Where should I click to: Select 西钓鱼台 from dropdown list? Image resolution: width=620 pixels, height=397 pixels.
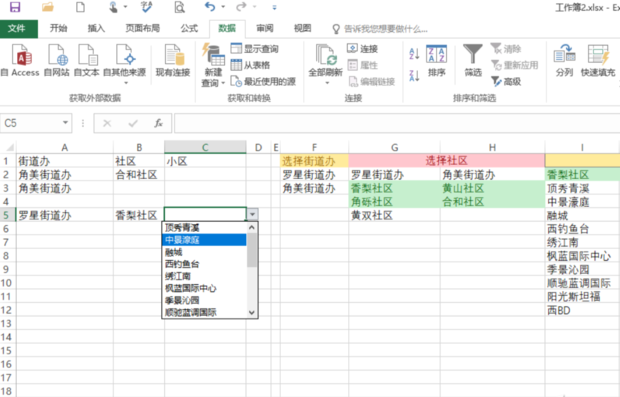[204, 264]
